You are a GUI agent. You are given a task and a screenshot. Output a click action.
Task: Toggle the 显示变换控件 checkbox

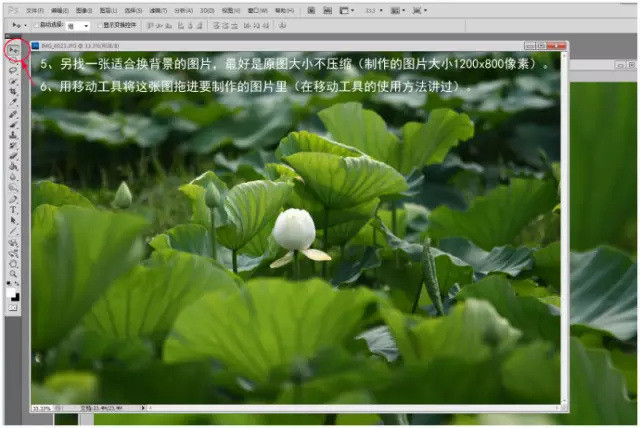98,24
